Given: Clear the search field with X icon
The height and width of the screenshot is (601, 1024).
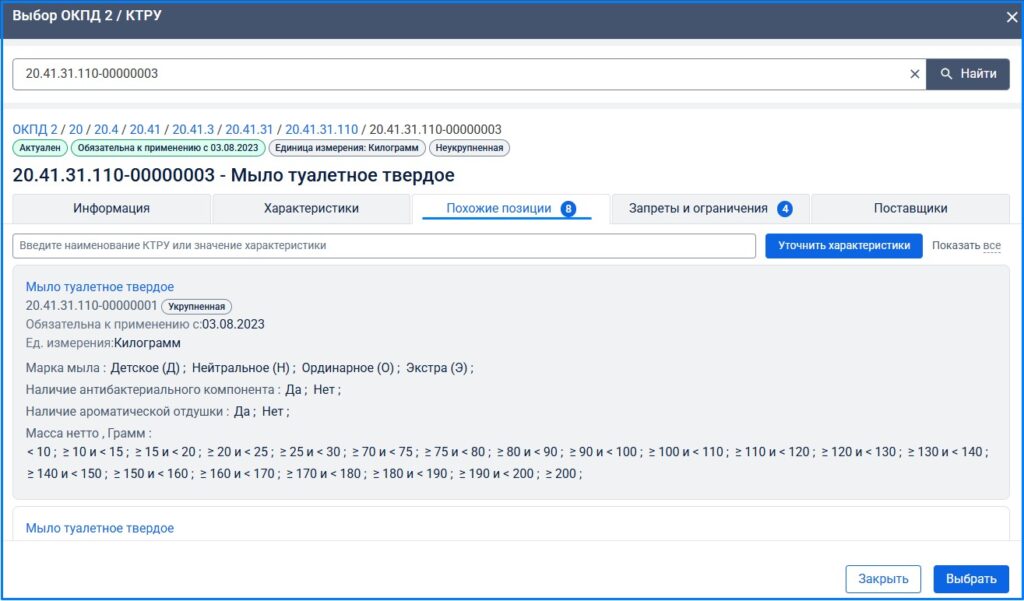Looking at the screenshot, I should [x=914, y=74].
